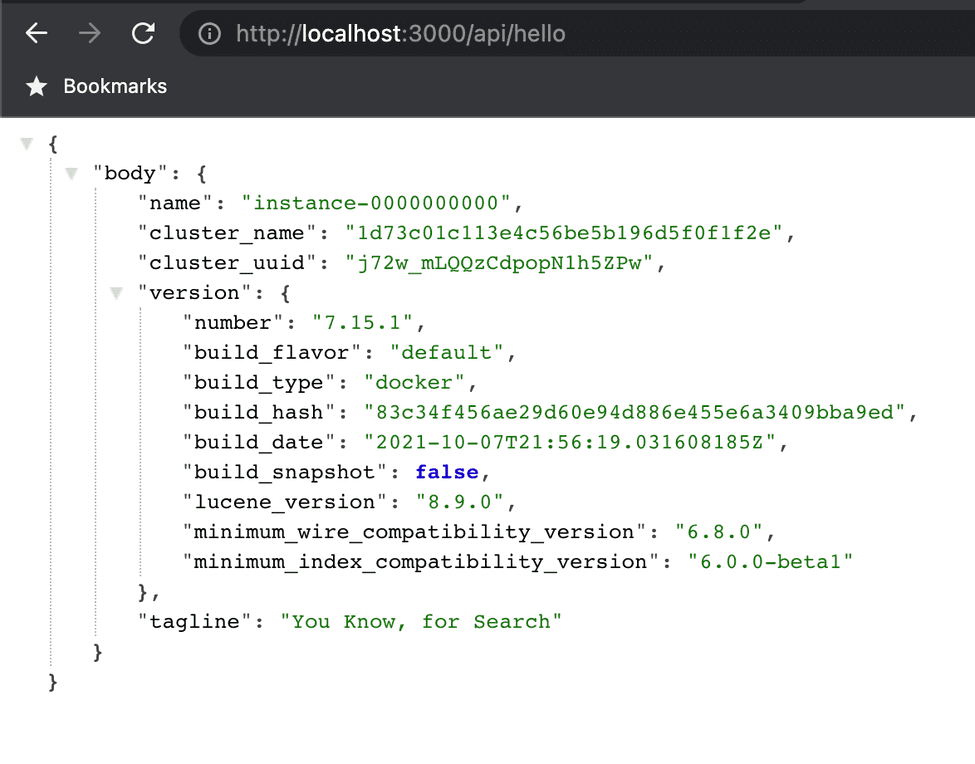Select the Bookmarks bar label
This screenshot has height=764, width=975.
(x=114, y=86)
